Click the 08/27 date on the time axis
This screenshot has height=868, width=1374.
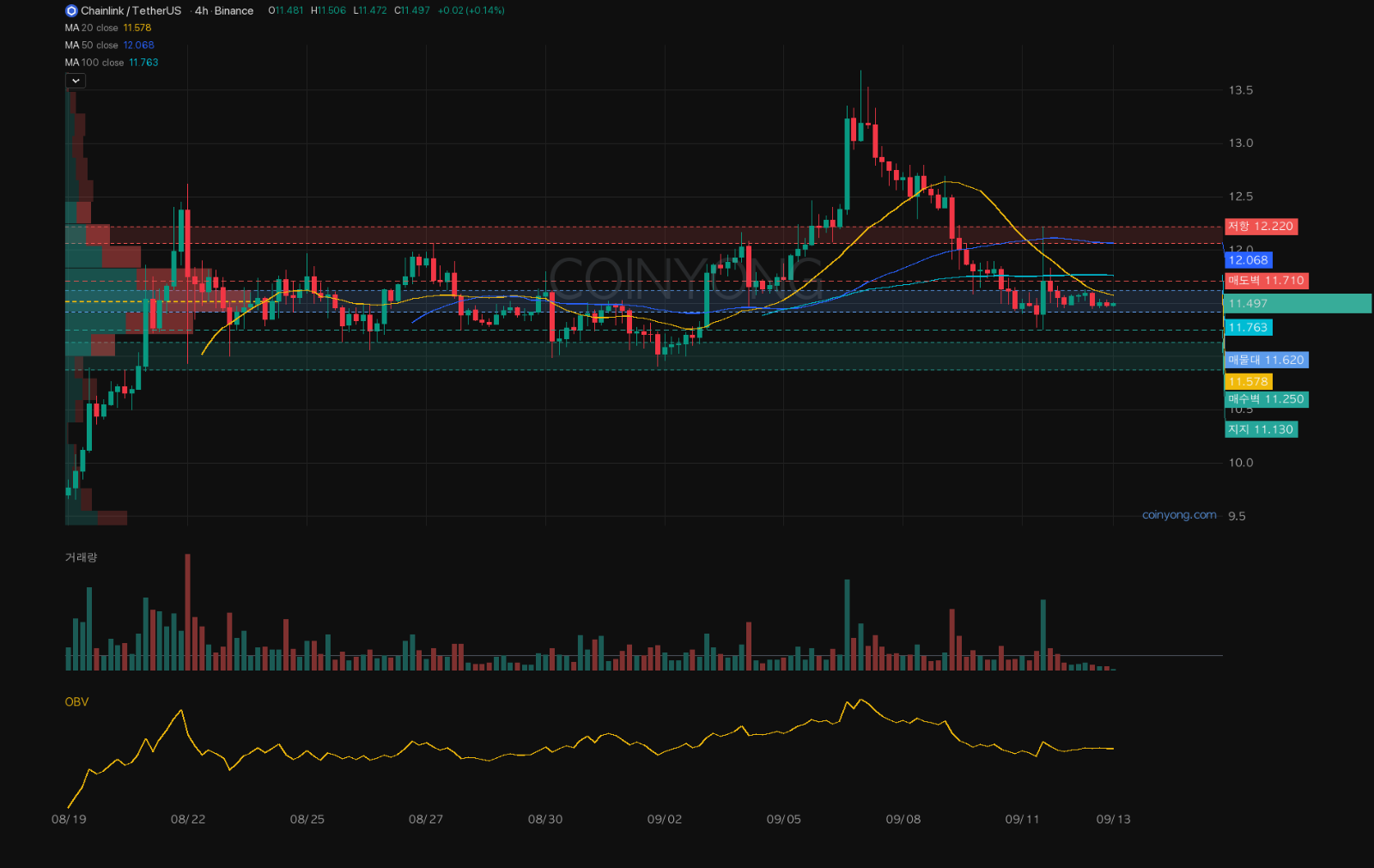point(426,819)
